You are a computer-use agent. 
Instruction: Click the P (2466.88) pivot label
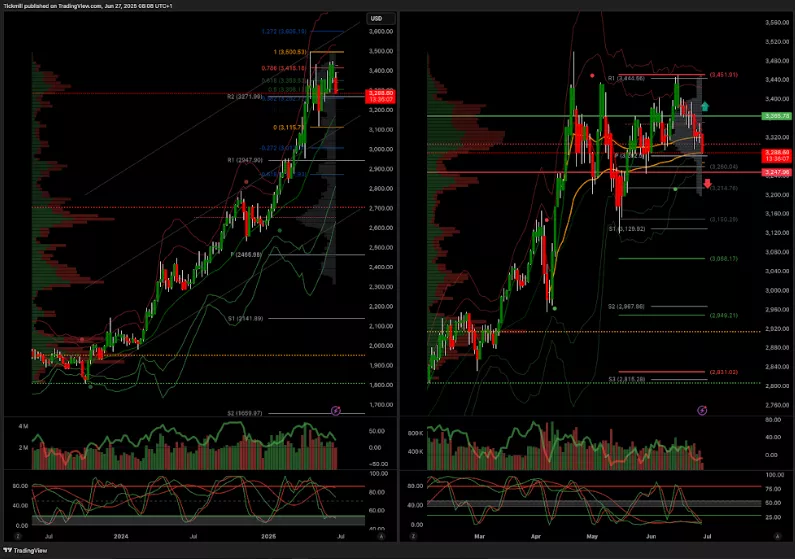pos(245,255)
